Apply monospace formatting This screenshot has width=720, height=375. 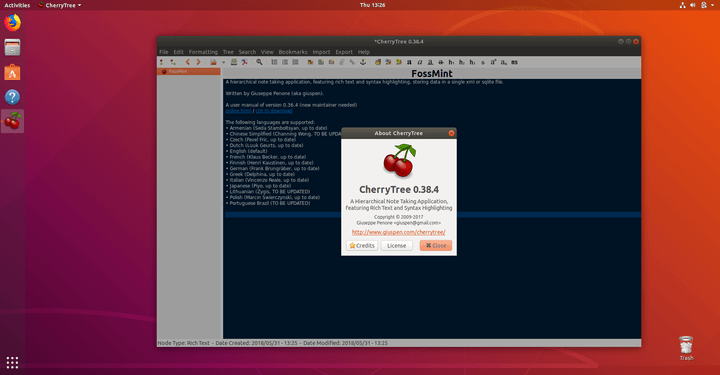coord(514,62)
